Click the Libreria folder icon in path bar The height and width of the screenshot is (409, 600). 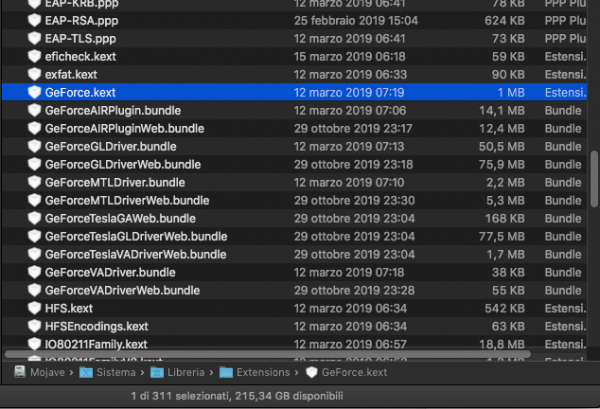click(157, 372)
